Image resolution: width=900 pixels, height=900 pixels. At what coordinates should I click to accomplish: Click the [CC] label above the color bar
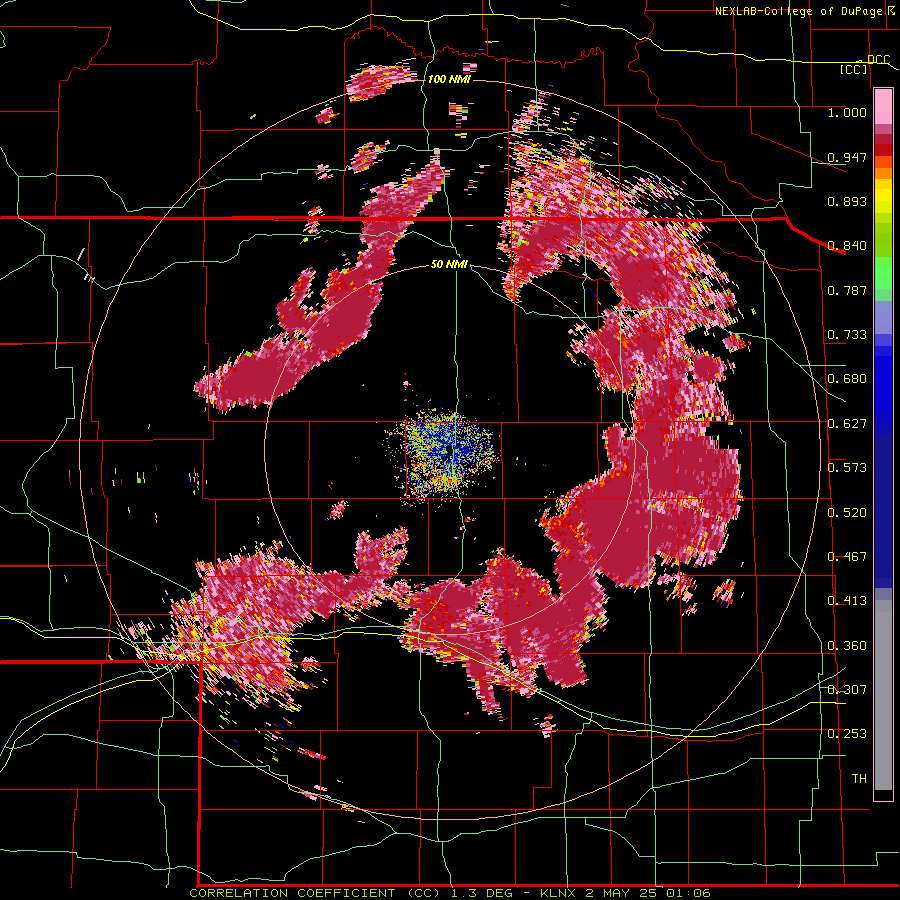coord(854,70)
